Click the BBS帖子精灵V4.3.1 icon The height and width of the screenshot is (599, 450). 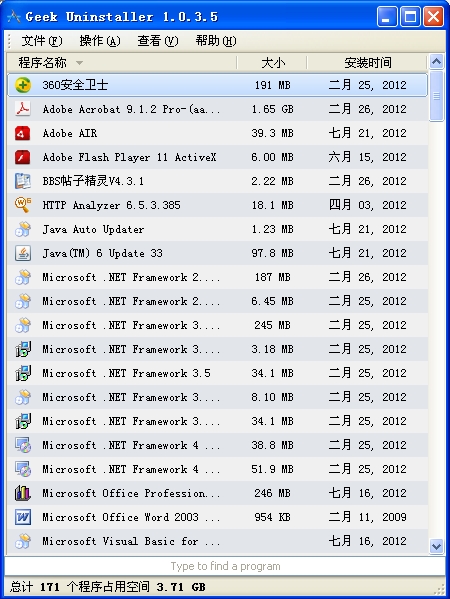coord(23,181)
